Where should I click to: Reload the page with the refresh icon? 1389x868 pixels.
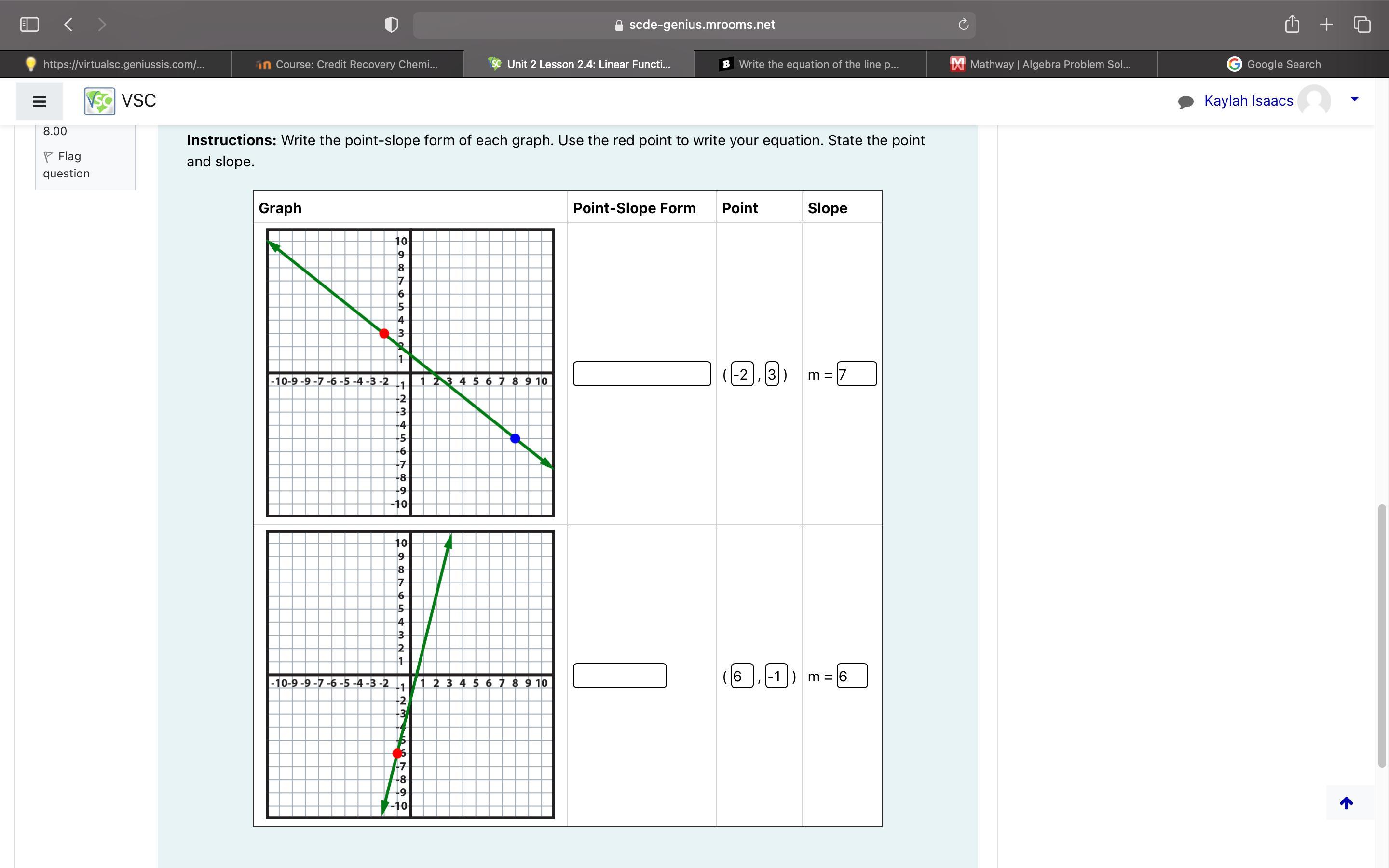pos(963,24)
